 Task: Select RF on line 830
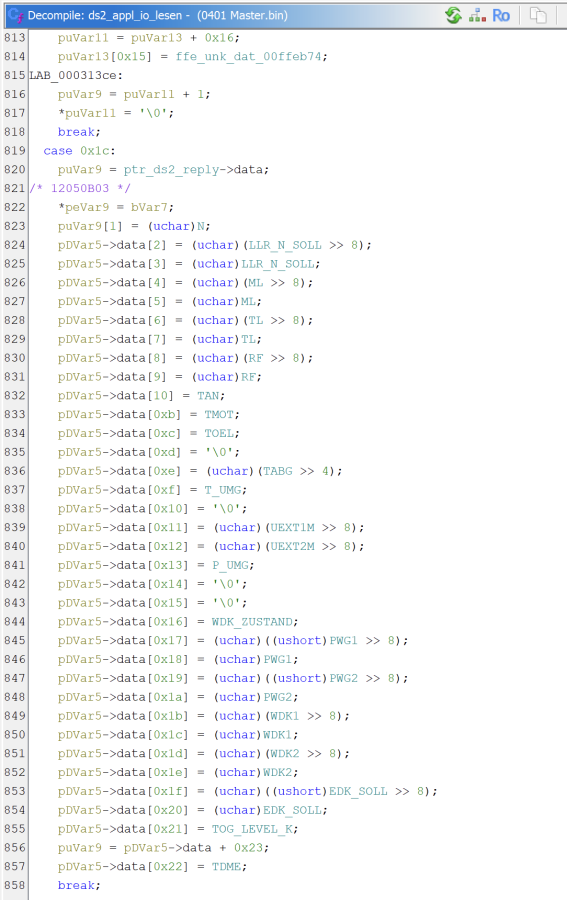pos(255,358)
